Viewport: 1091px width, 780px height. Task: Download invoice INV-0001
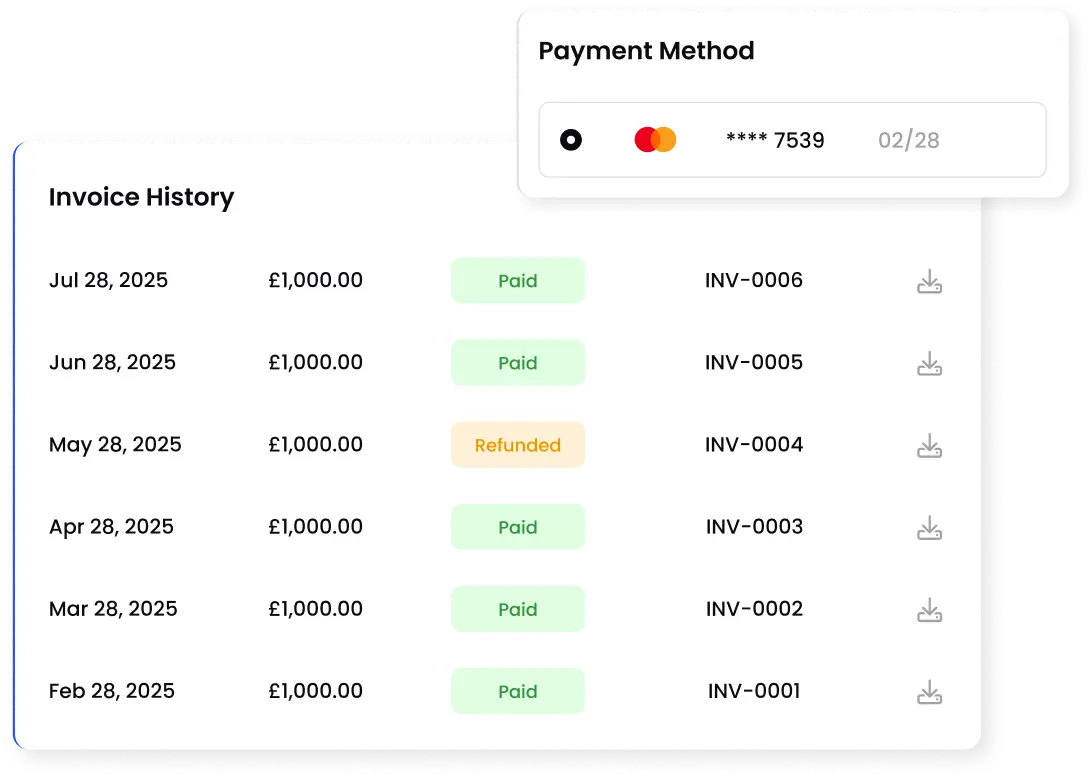(x=930, y=692)
